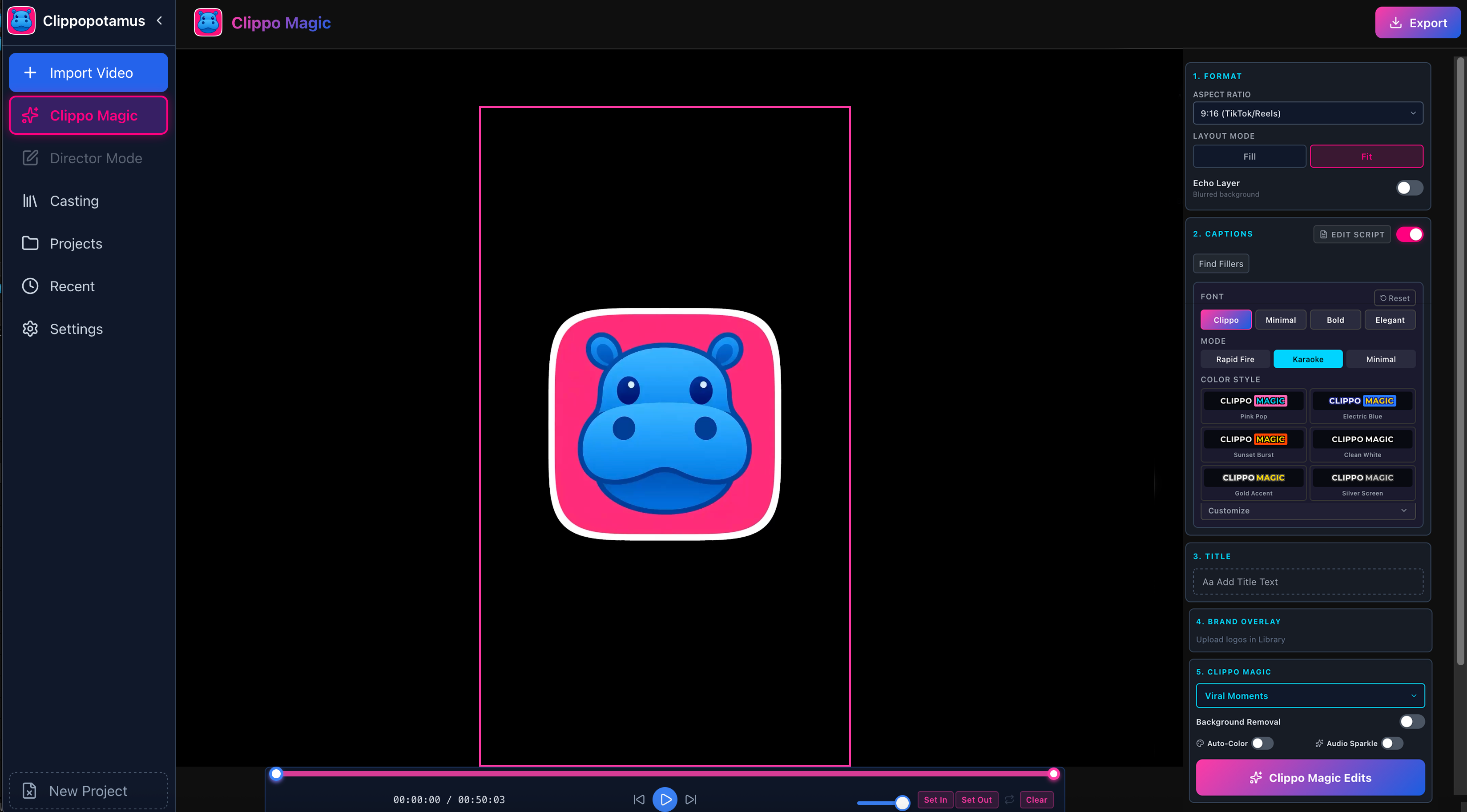Viewport: 1467px width, 812px height.
Task: Toggle the loop icon near Set Out
Action: click(1009, 800)
